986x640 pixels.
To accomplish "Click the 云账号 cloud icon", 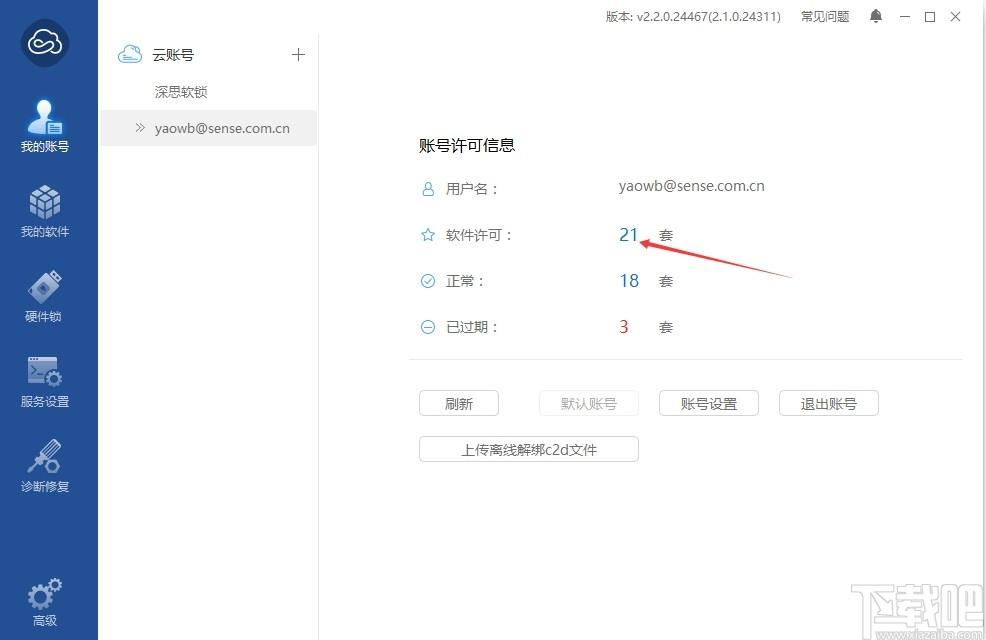I will [130, 55].
